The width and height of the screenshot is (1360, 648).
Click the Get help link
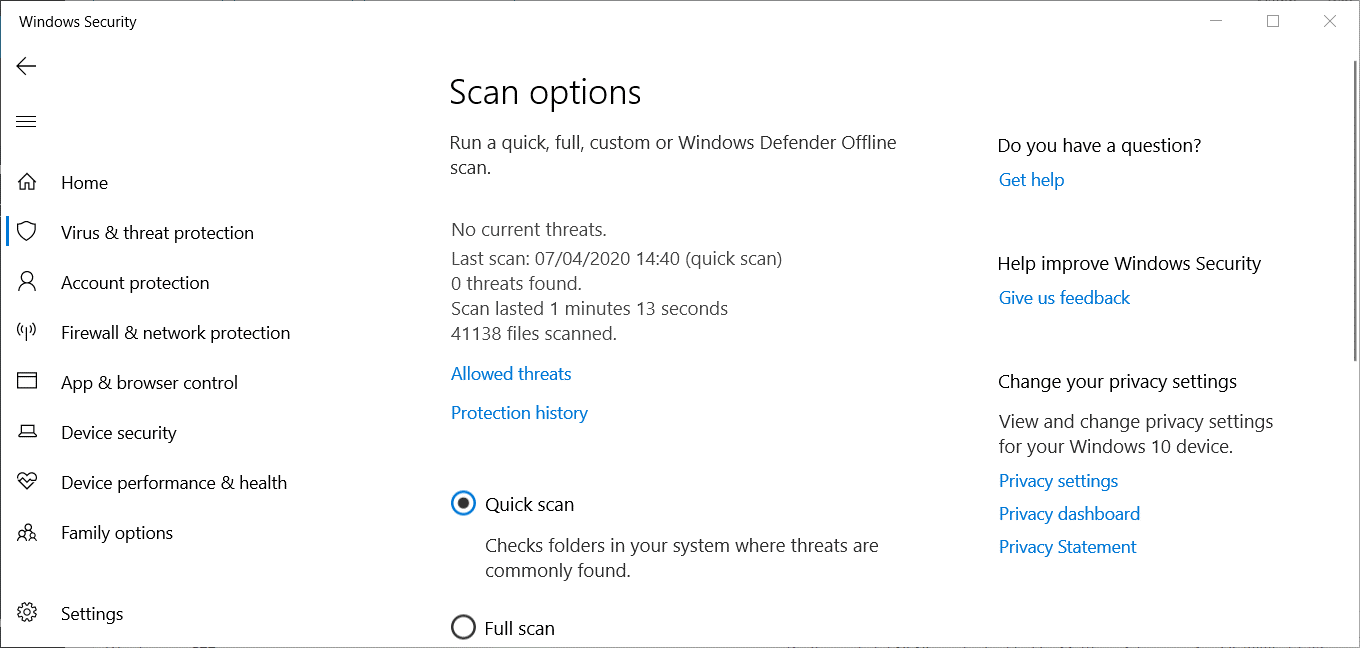point(1031,179)
